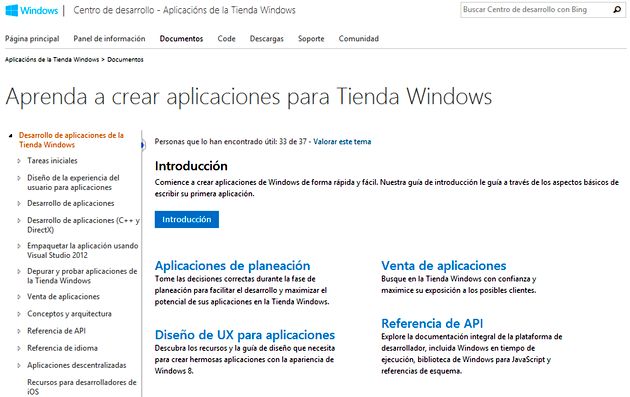Select Empaquetar la aplicación usando Visual Studio 2012
This screenshot has width=630, height=397.
82,250
